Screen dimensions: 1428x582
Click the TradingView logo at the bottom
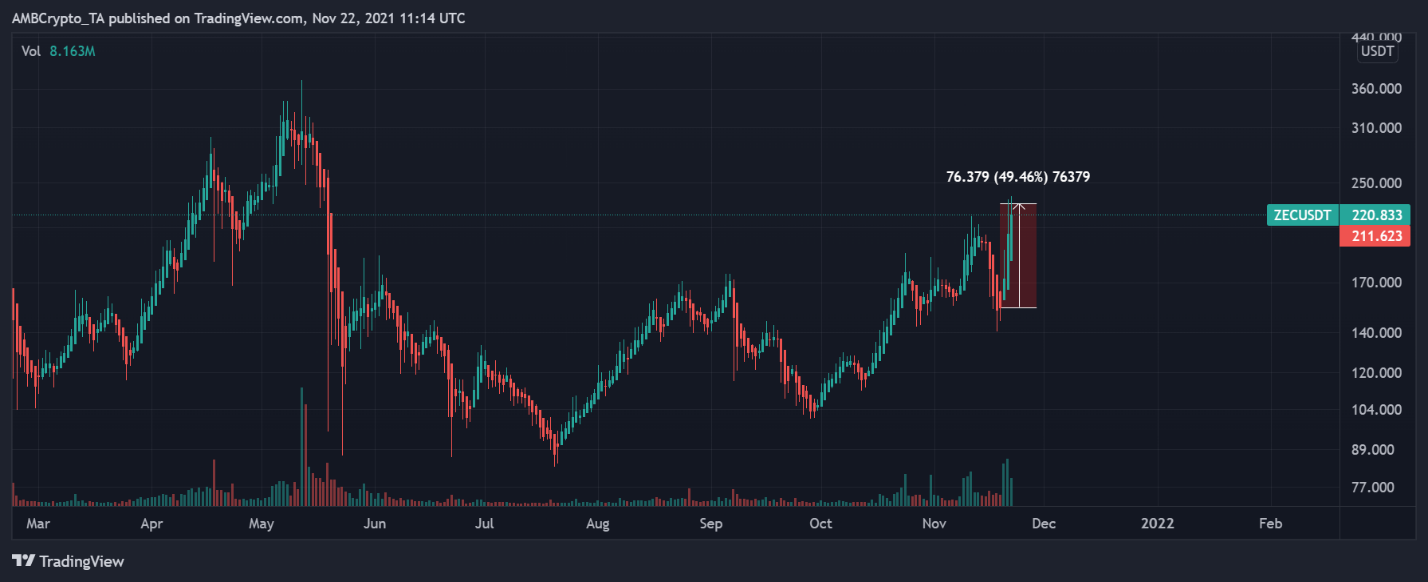[x=68, y=561]
